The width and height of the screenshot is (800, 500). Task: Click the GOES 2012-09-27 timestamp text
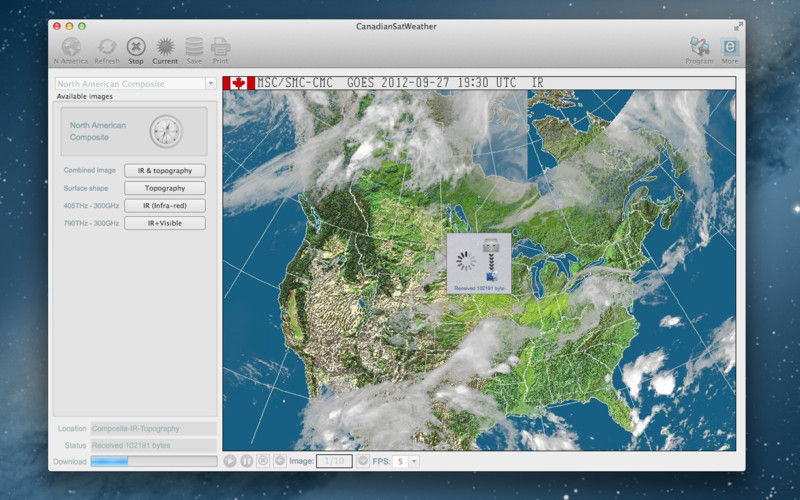[x=432, y=83]
